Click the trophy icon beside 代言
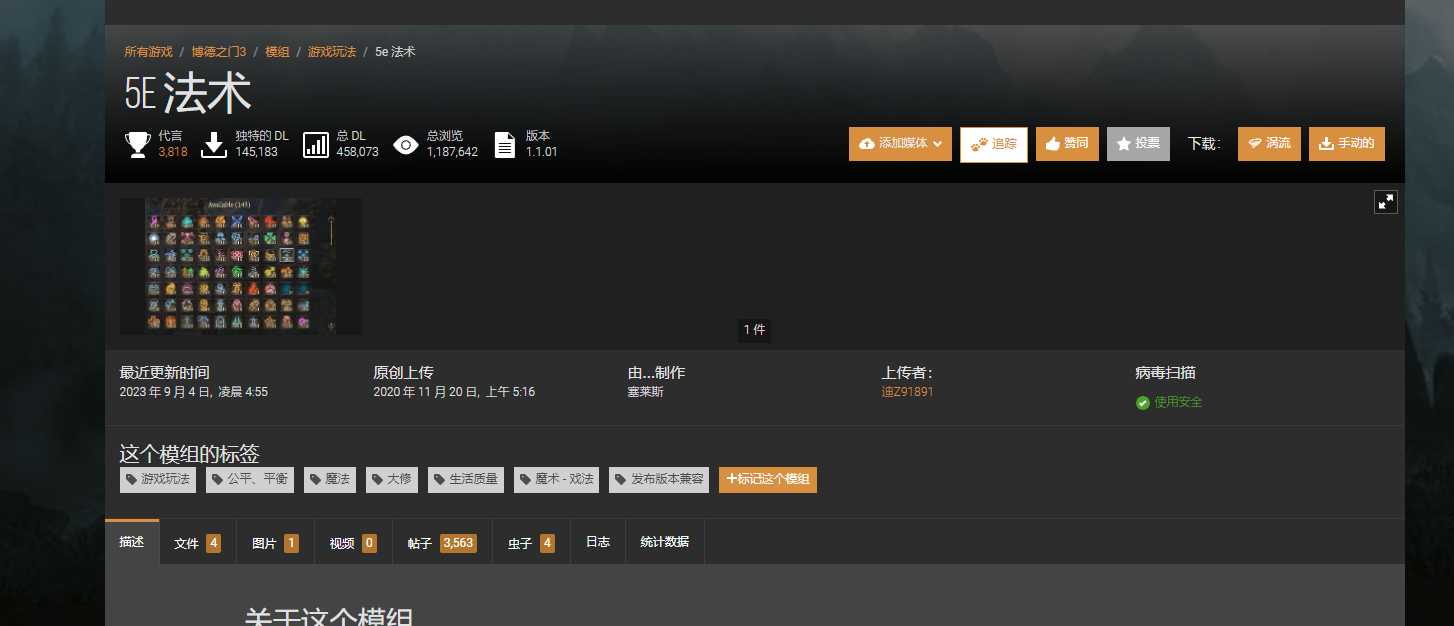This screenshot has width=1454, height=626. pyautogui.click(x=138, y=145)
